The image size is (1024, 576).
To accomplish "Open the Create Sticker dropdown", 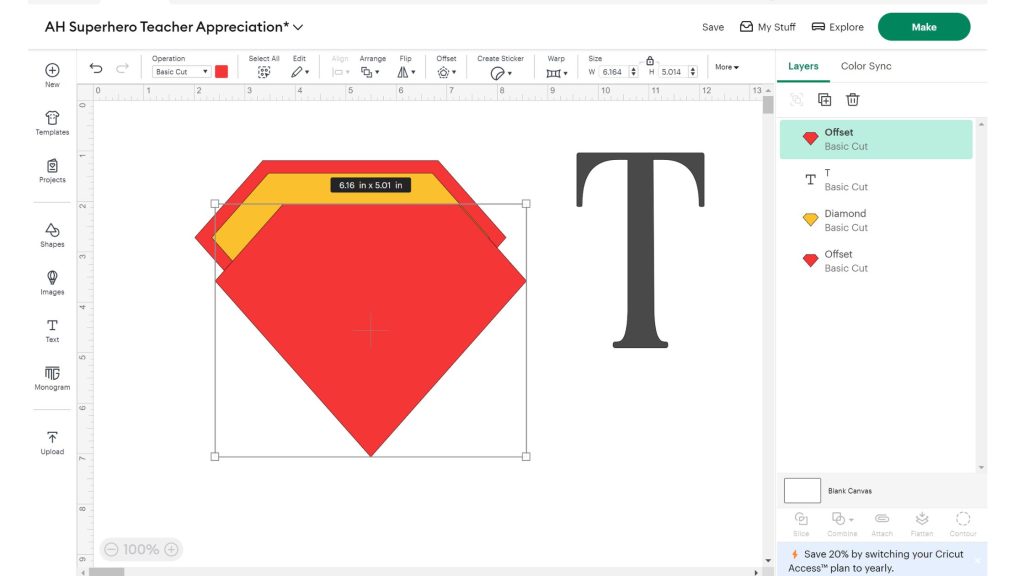I will 501,73.
